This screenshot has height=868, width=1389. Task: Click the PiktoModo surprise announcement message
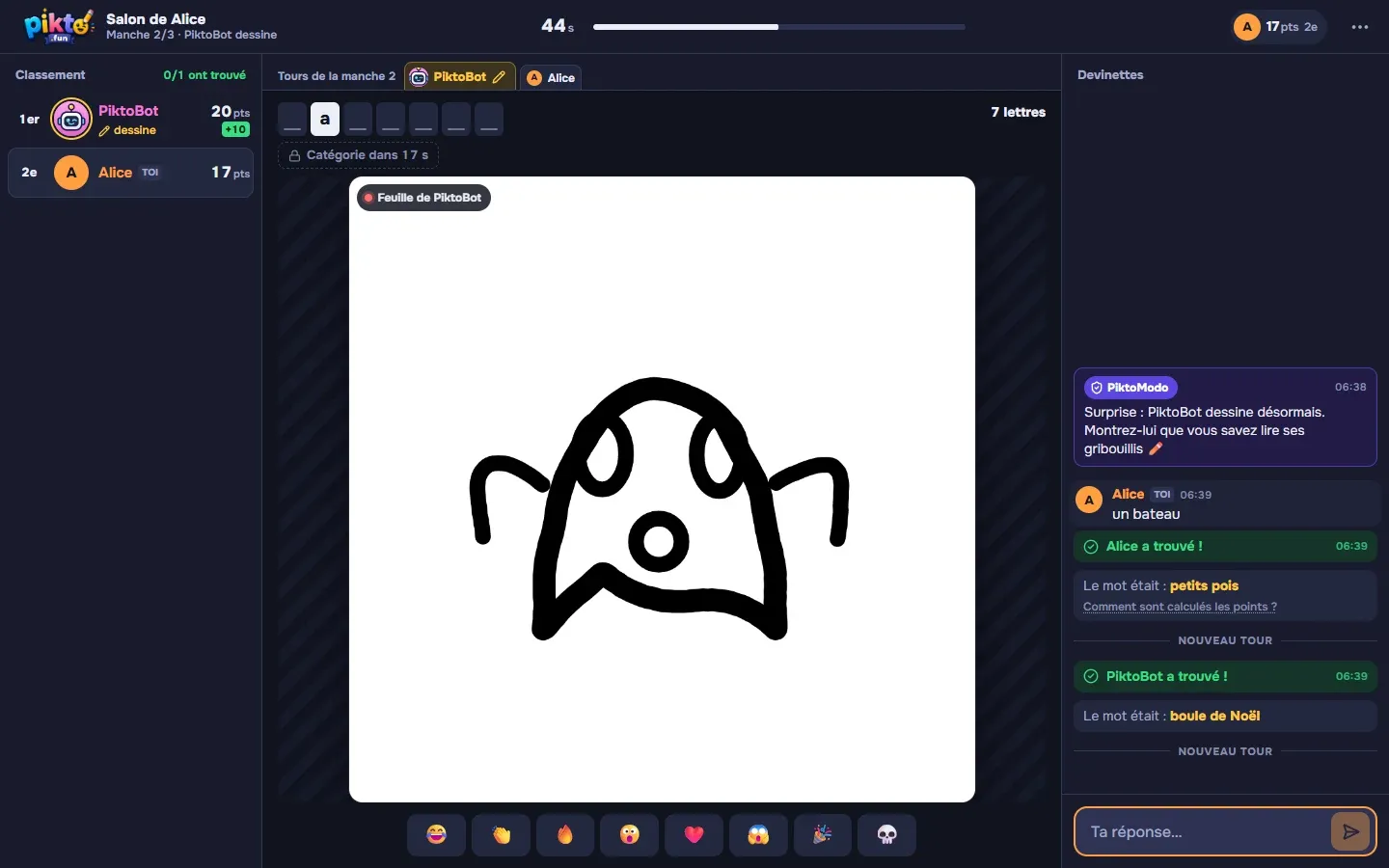pyautogui.click(x=1225, y=417)
